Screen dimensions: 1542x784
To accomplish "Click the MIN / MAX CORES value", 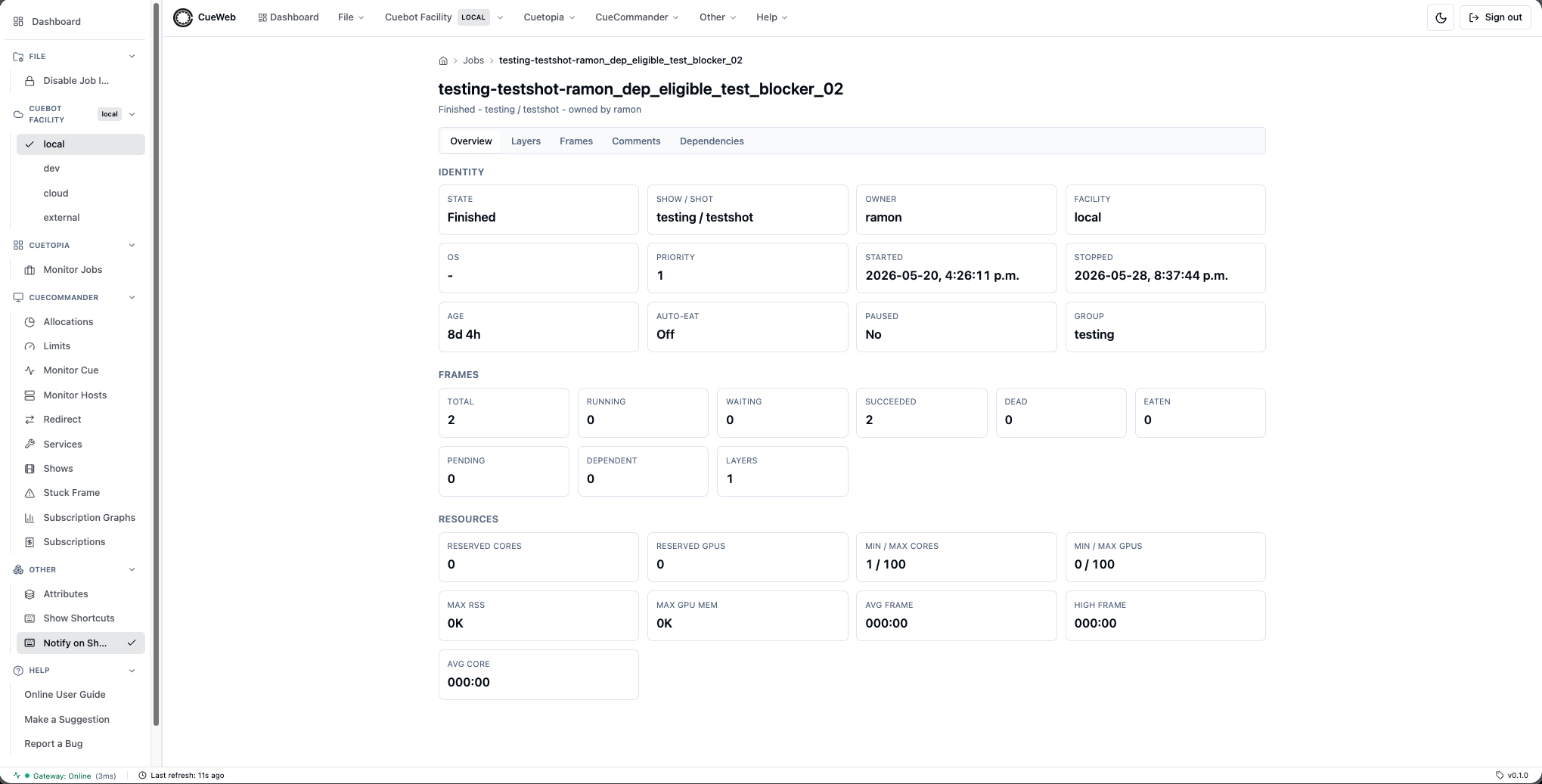I will (886, 565).
